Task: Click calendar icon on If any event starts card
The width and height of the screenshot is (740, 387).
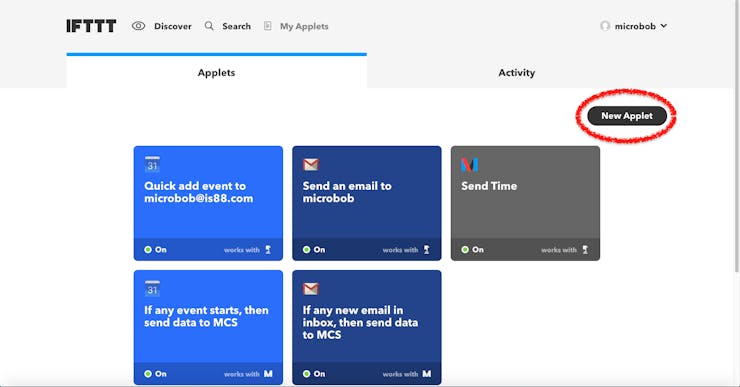Action: point(152,288)
